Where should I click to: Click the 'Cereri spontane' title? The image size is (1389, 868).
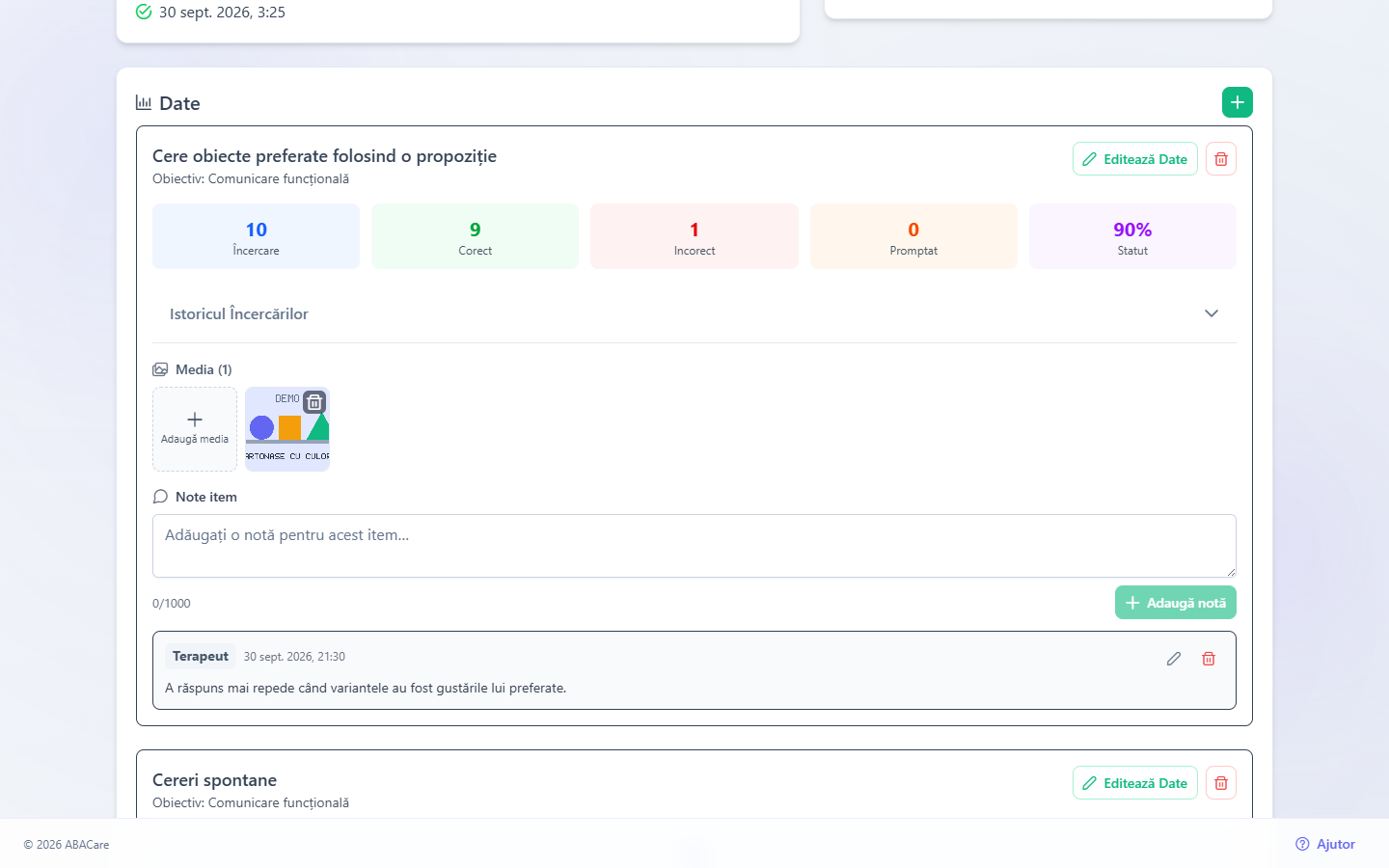point(214,780)
